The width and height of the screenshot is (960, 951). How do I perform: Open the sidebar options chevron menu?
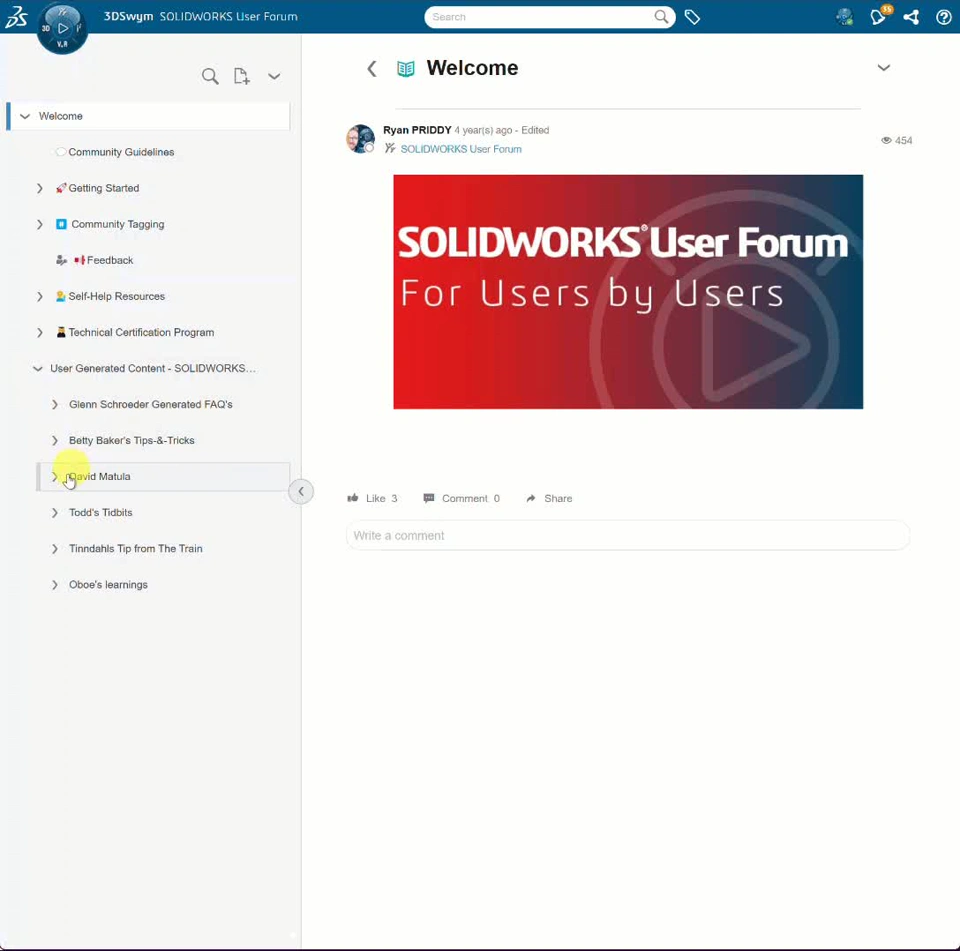274,77
